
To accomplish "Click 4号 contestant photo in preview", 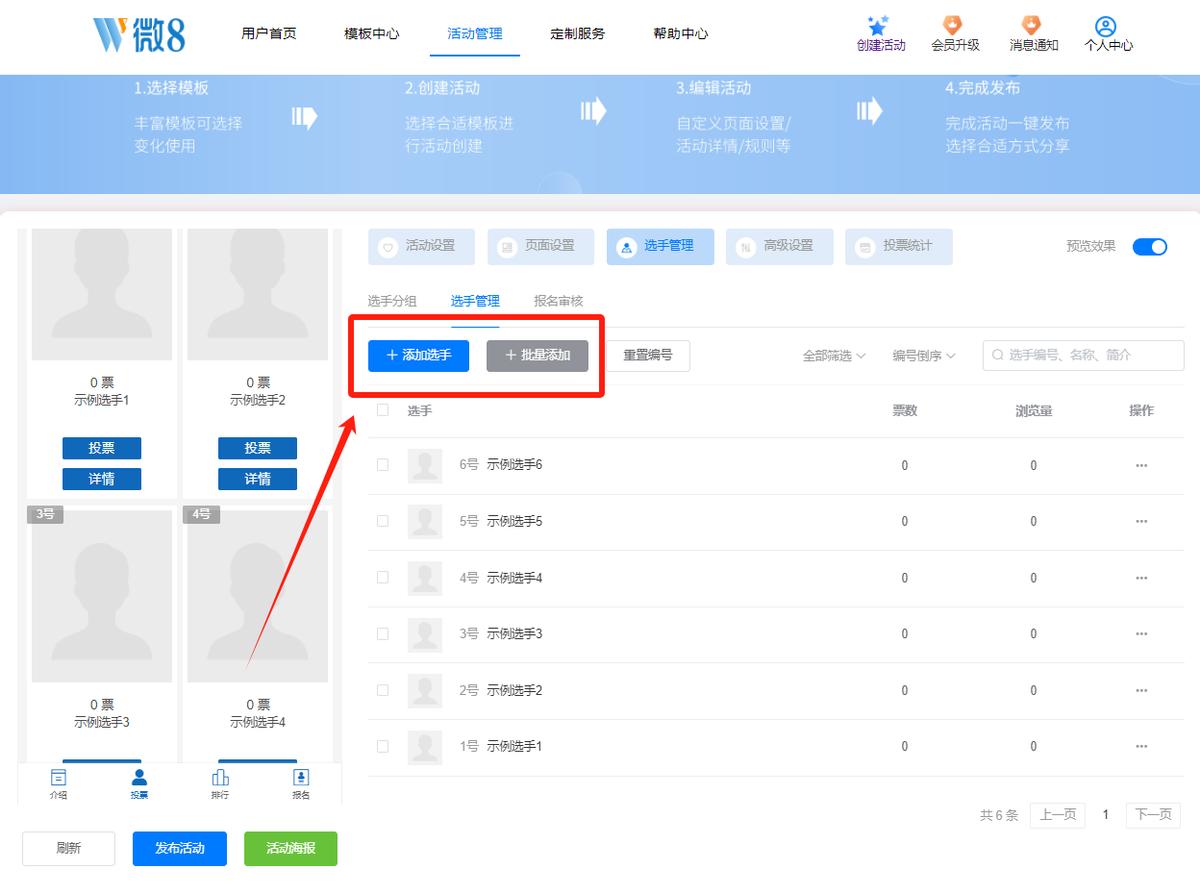I will pyautogui.click(x=258, y=596).
